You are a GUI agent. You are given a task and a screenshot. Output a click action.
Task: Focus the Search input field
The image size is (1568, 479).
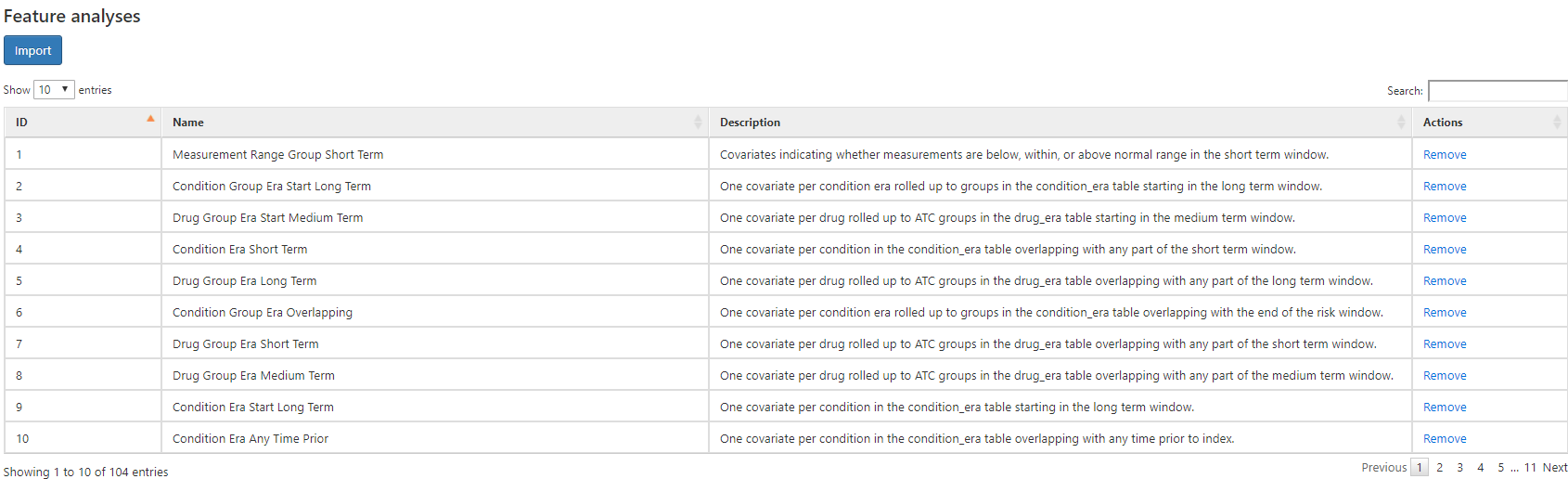tap(1497, 91)
